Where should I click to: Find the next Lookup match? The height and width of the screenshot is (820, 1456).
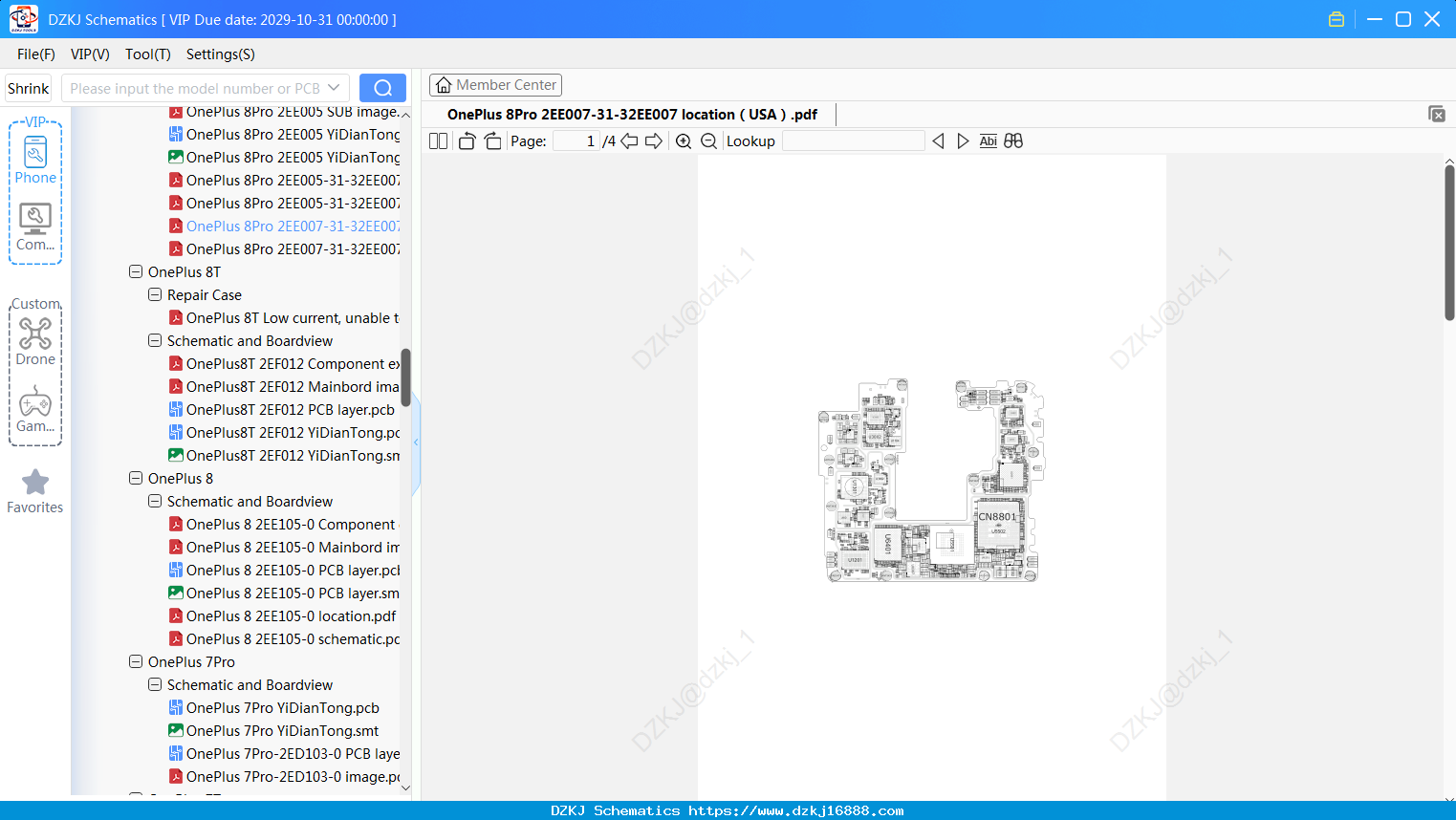[x=963, y=141]
